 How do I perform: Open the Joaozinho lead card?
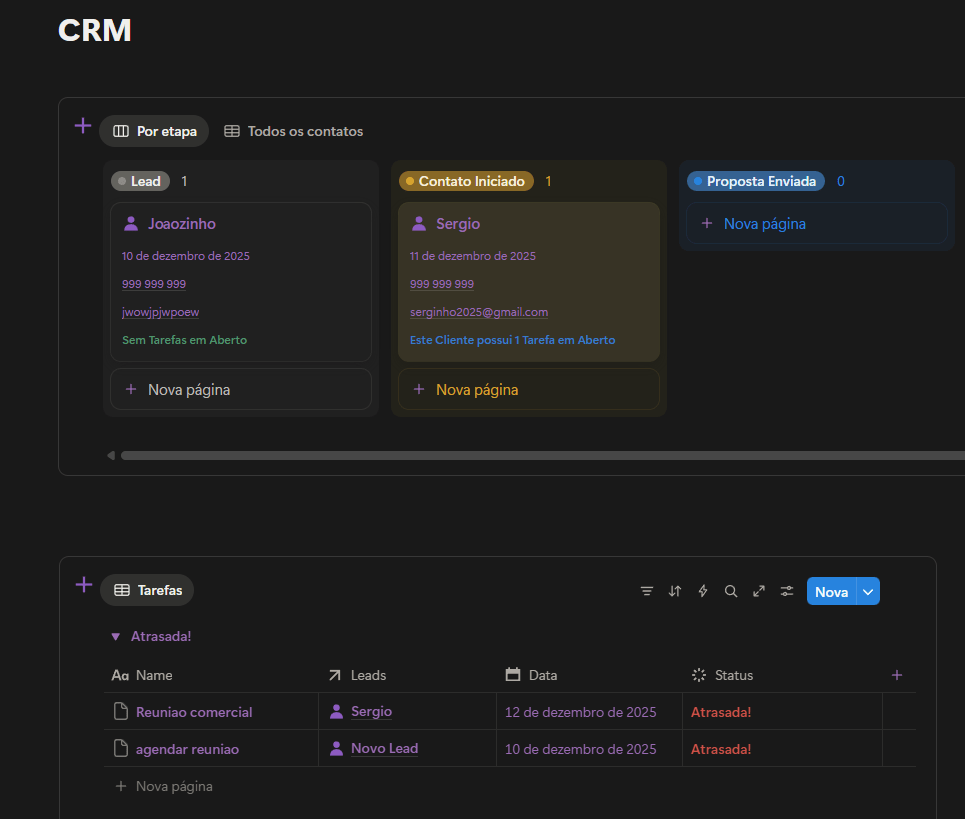[x=182, y=224]
